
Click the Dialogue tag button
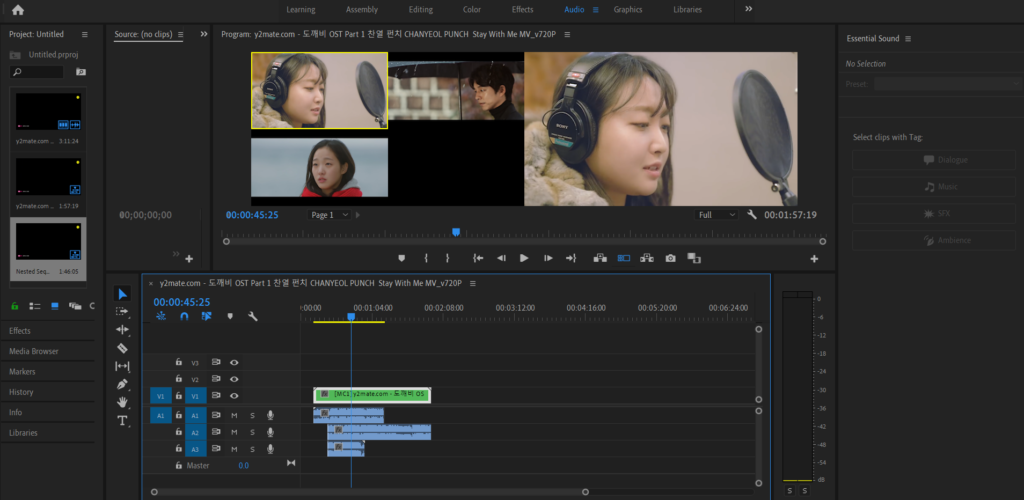[x=933, y=160]
